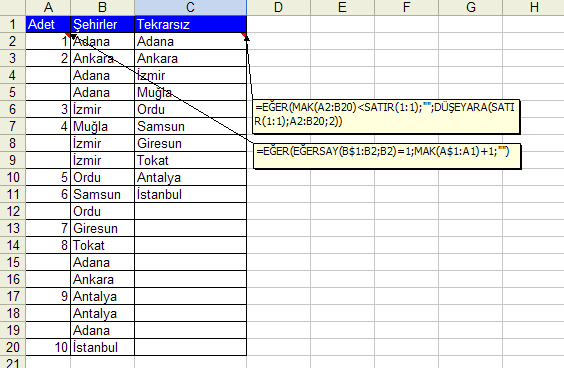This screenshot has width=564, height=368.
Task: Select column H header
Action: click(533, 7)
